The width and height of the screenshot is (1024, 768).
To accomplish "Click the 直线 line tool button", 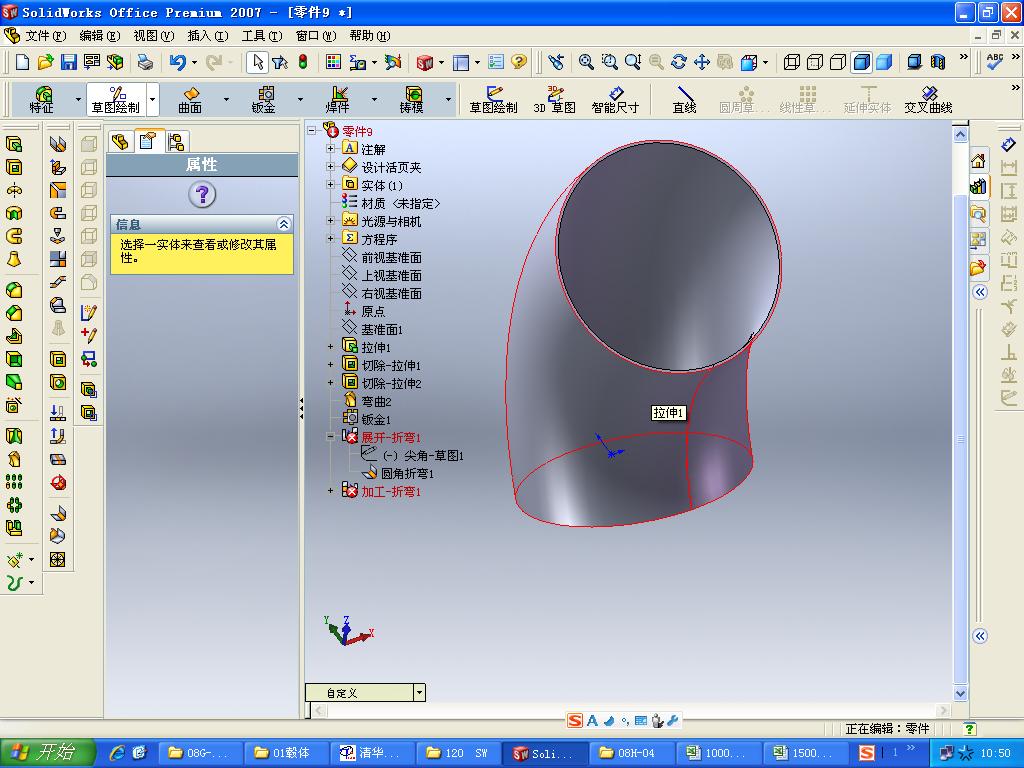I will coord(684,100).
